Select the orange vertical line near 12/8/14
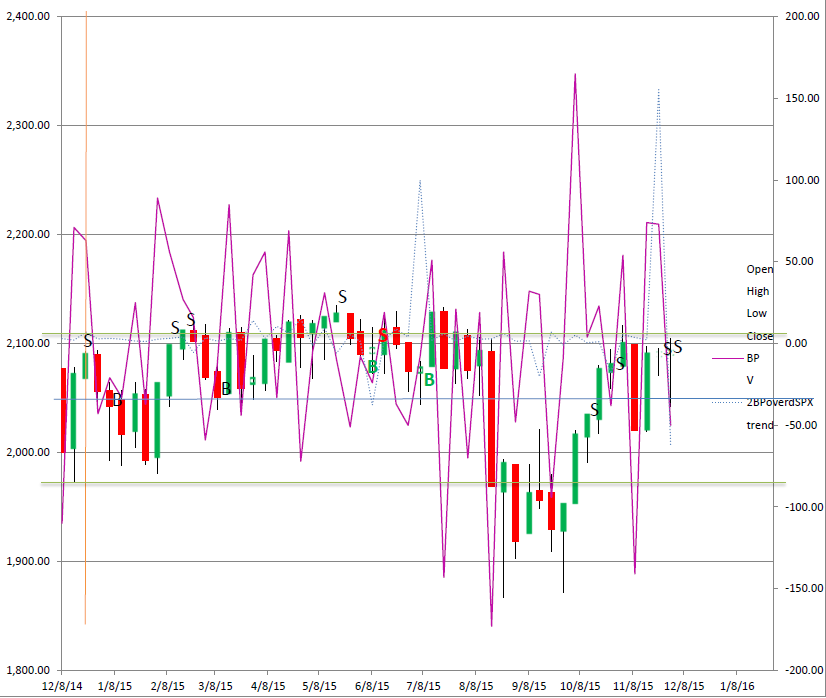The width and height of the screenshot is (826, 698). pyautogui.click(x=86, y=300)
